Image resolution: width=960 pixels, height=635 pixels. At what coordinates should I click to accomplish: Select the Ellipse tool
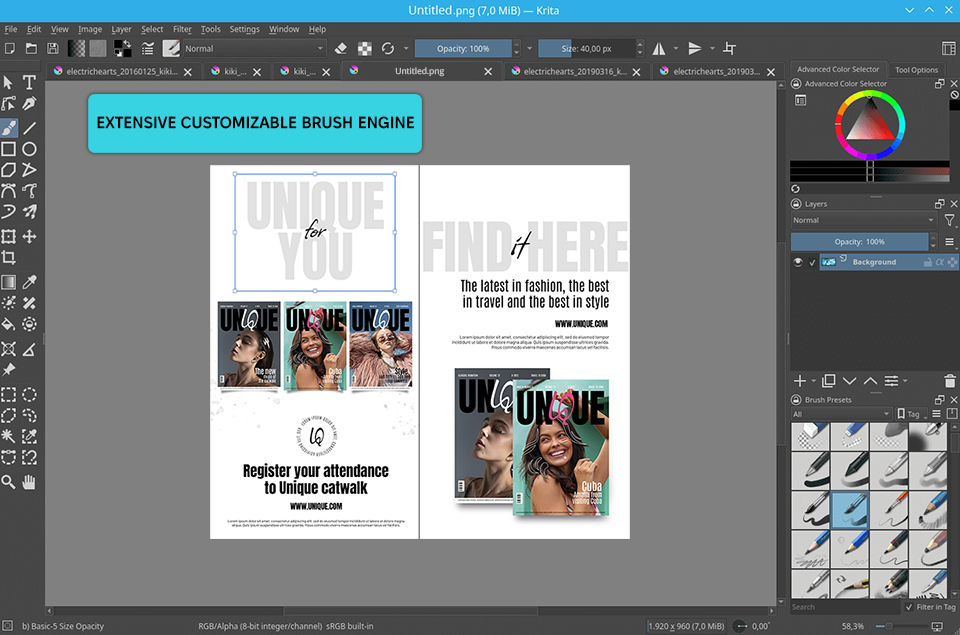click(x=29, y=149)
